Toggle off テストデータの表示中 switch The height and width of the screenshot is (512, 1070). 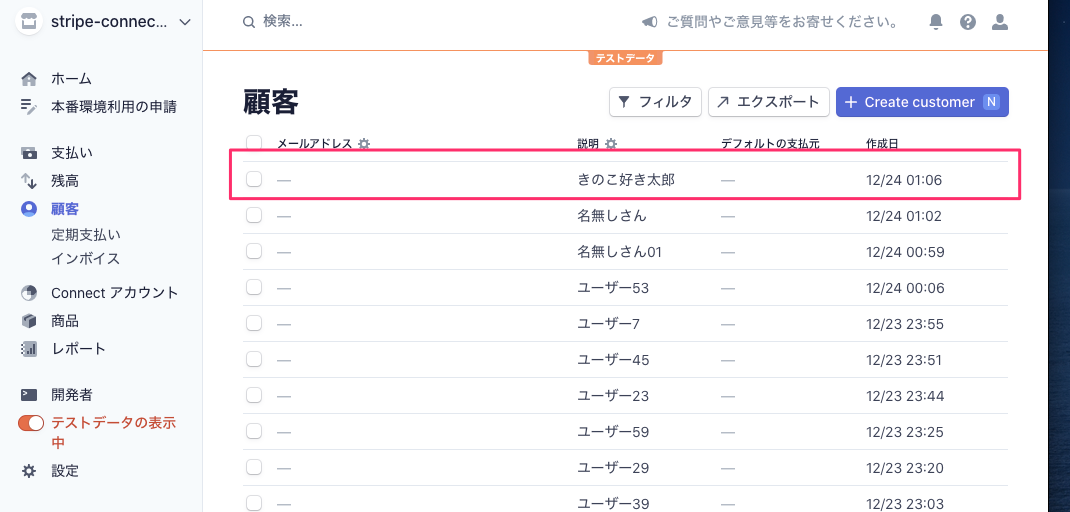tap(31, 423)
